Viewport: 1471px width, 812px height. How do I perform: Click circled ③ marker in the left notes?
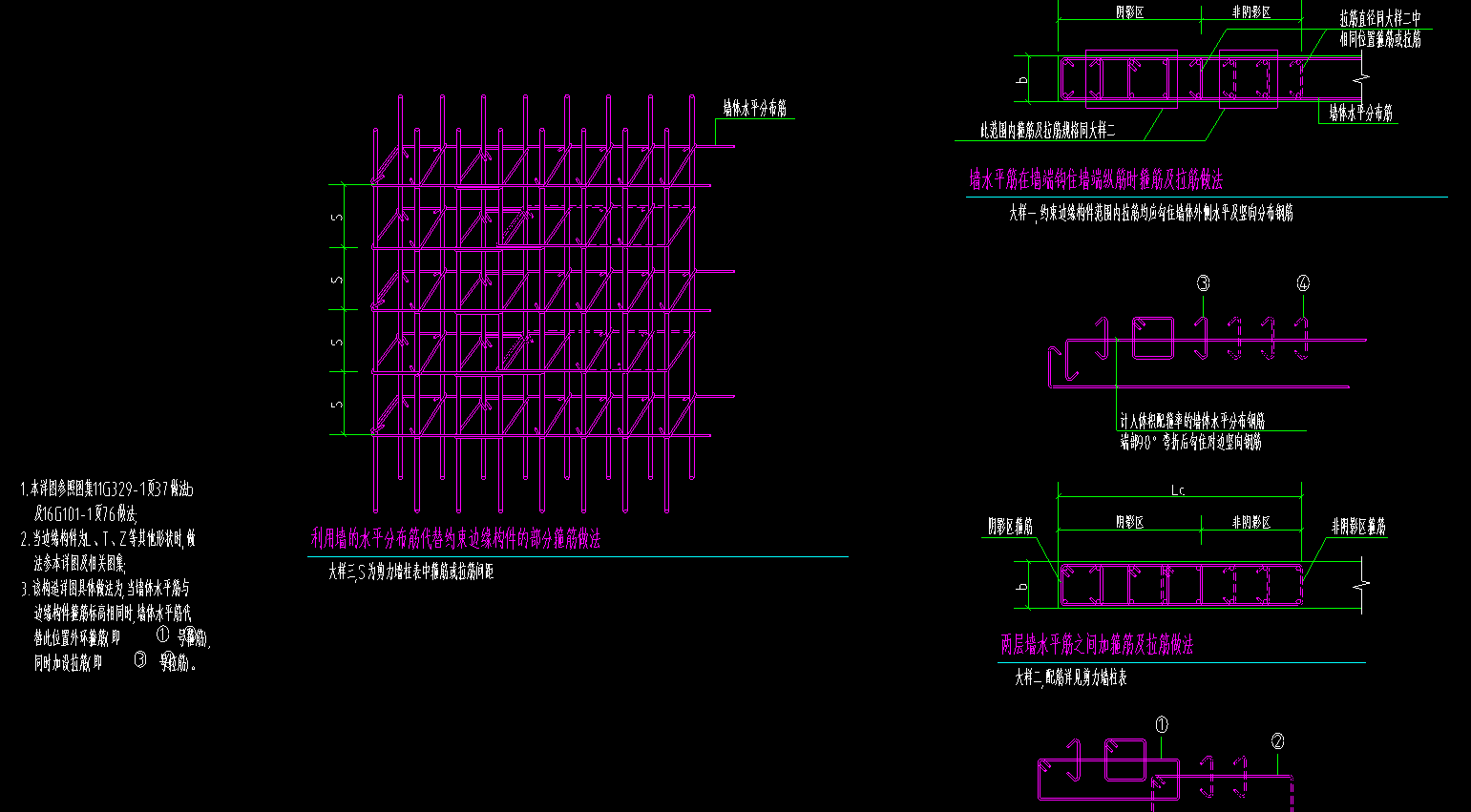[140, 658]
